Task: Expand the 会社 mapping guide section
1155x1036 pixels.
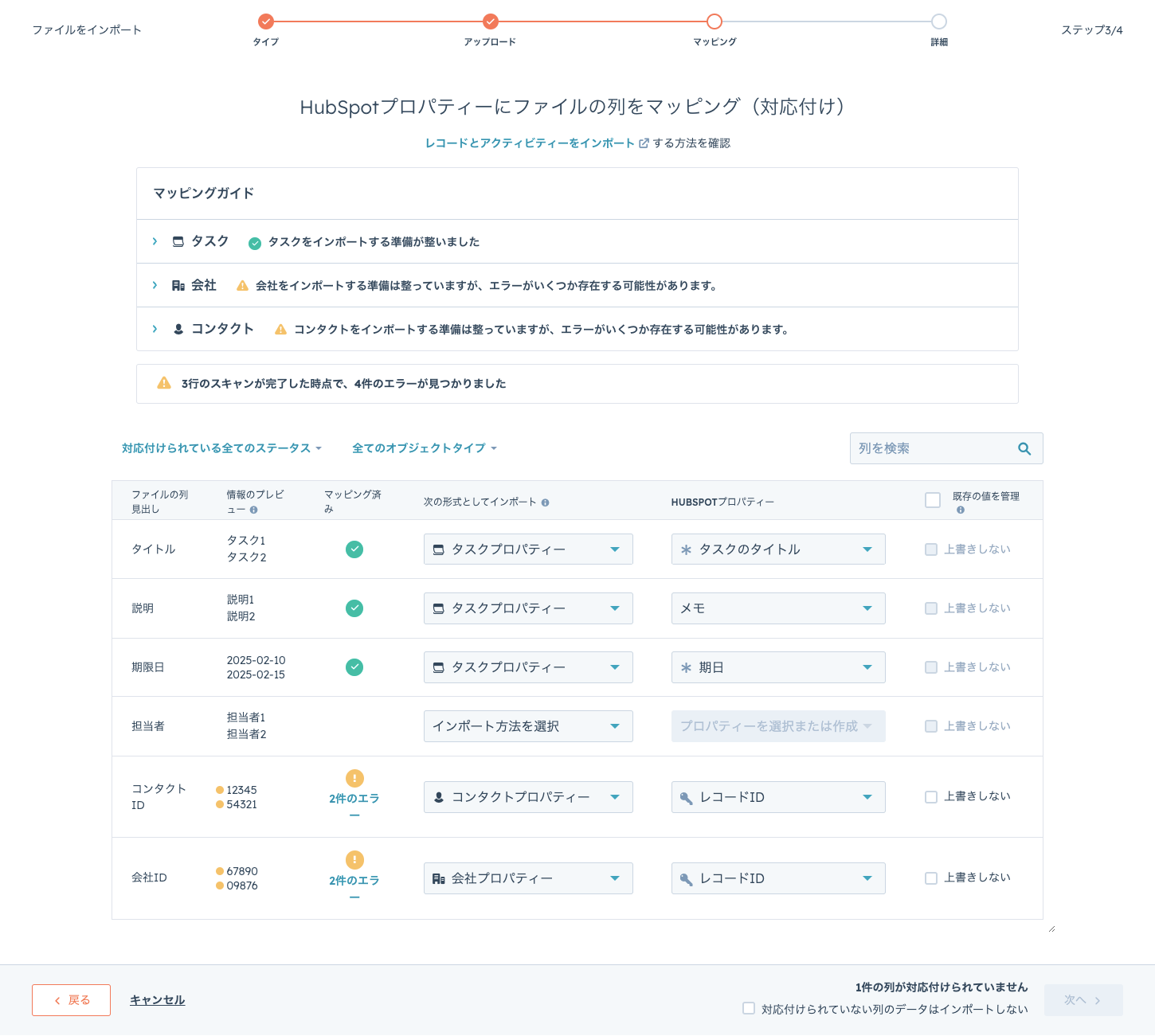Action: pyautogui.click(x=155, y=285)
